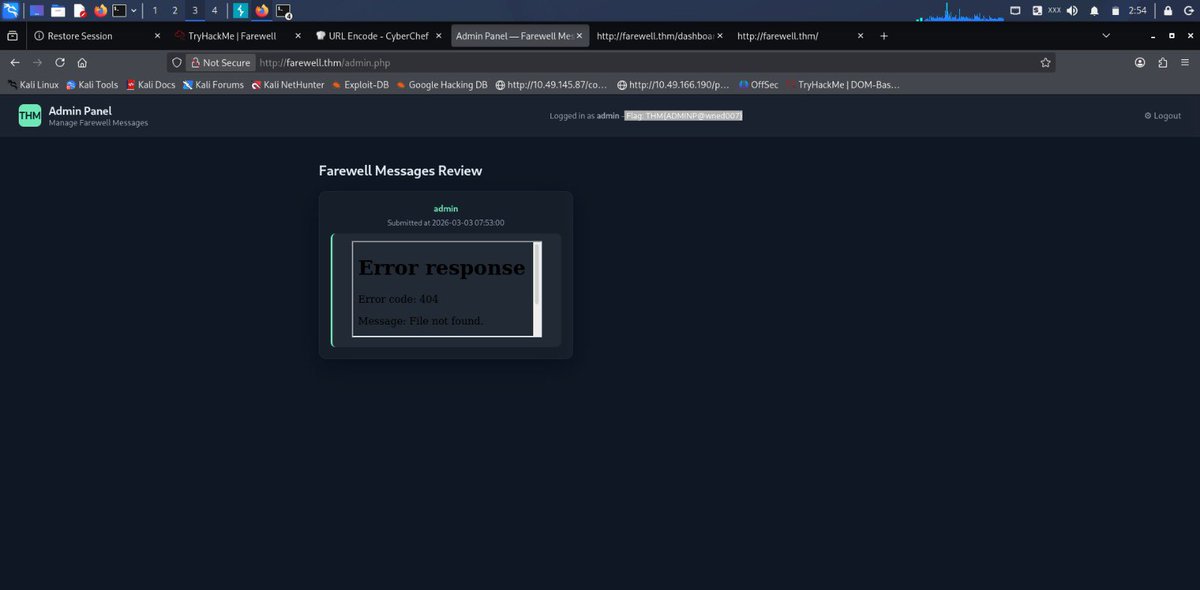Close the CyberChef tab

click(x=439, y=35)
